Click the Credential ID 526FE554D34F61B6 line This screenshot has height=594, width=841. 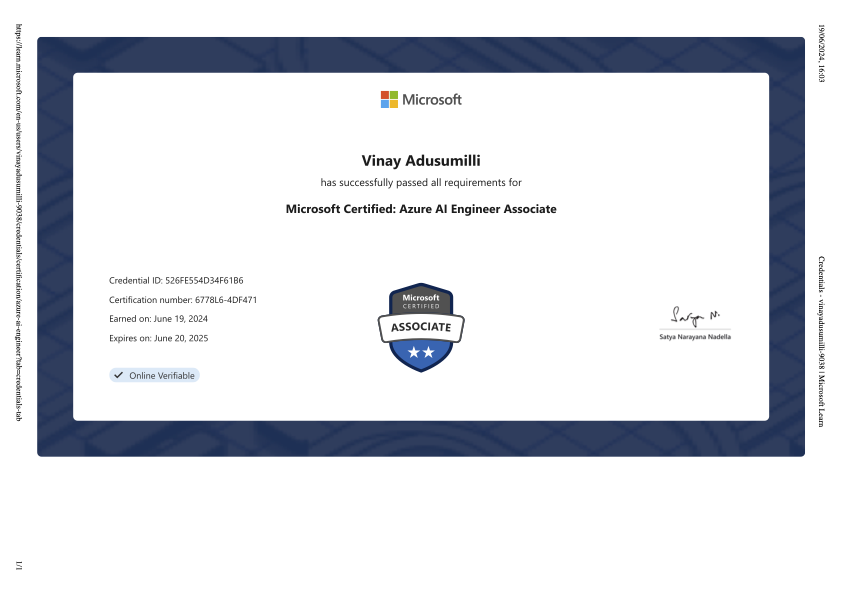(x=176, y=280)
